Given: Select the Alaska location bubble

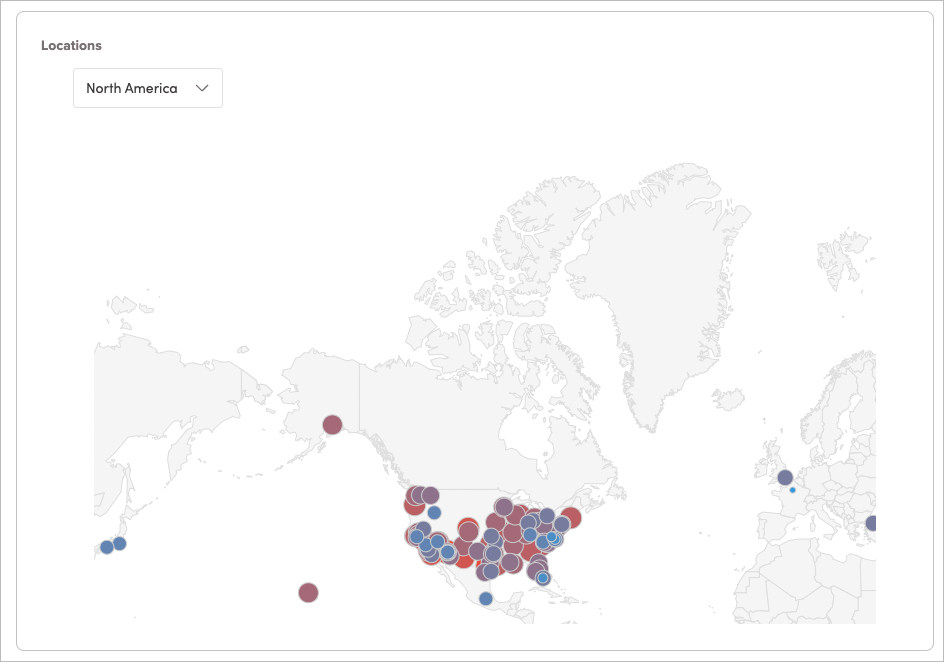Looking at the screenshot, I should (x=332, y=425).
